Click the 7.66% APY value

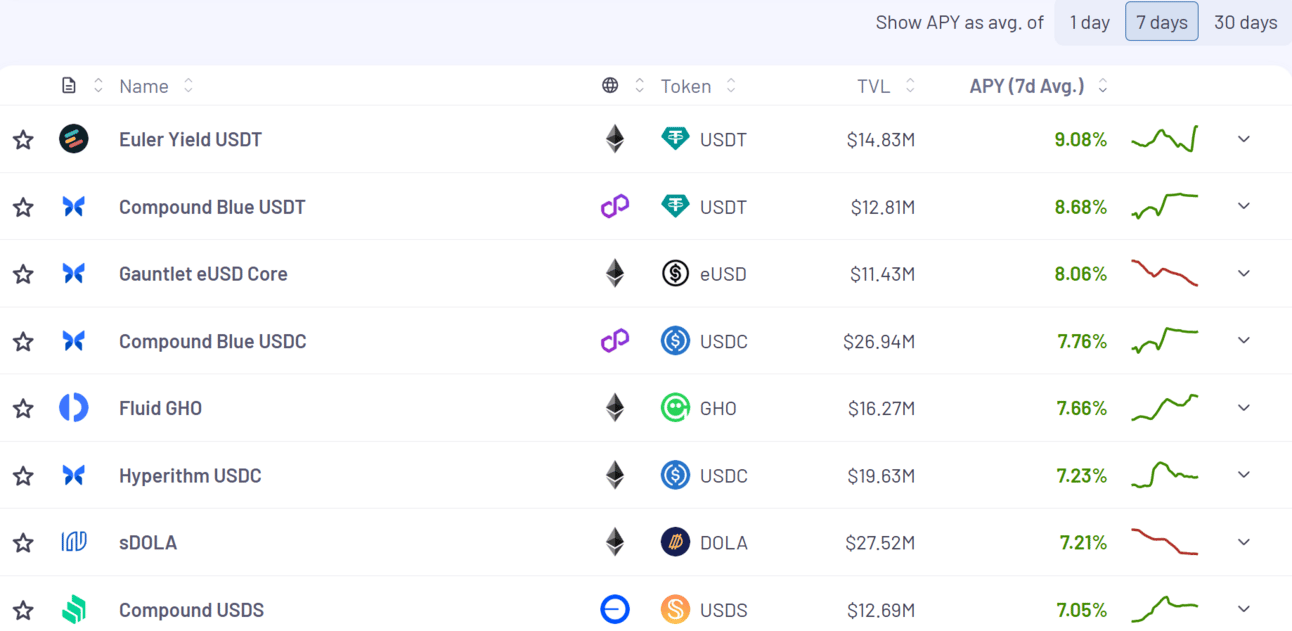point(1082,409)
